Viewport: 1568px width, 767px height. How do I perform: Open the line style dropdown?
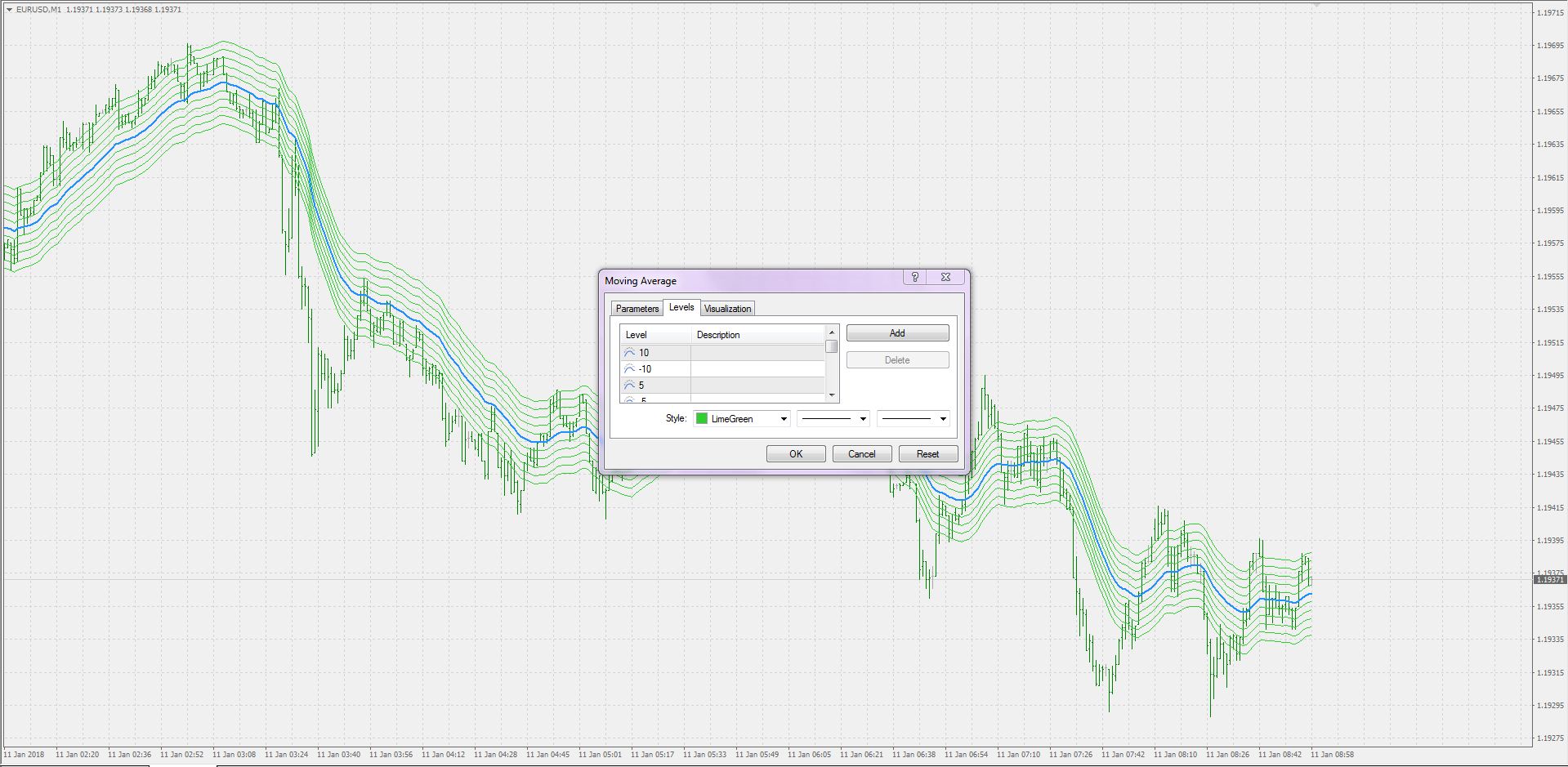point(863,418)
